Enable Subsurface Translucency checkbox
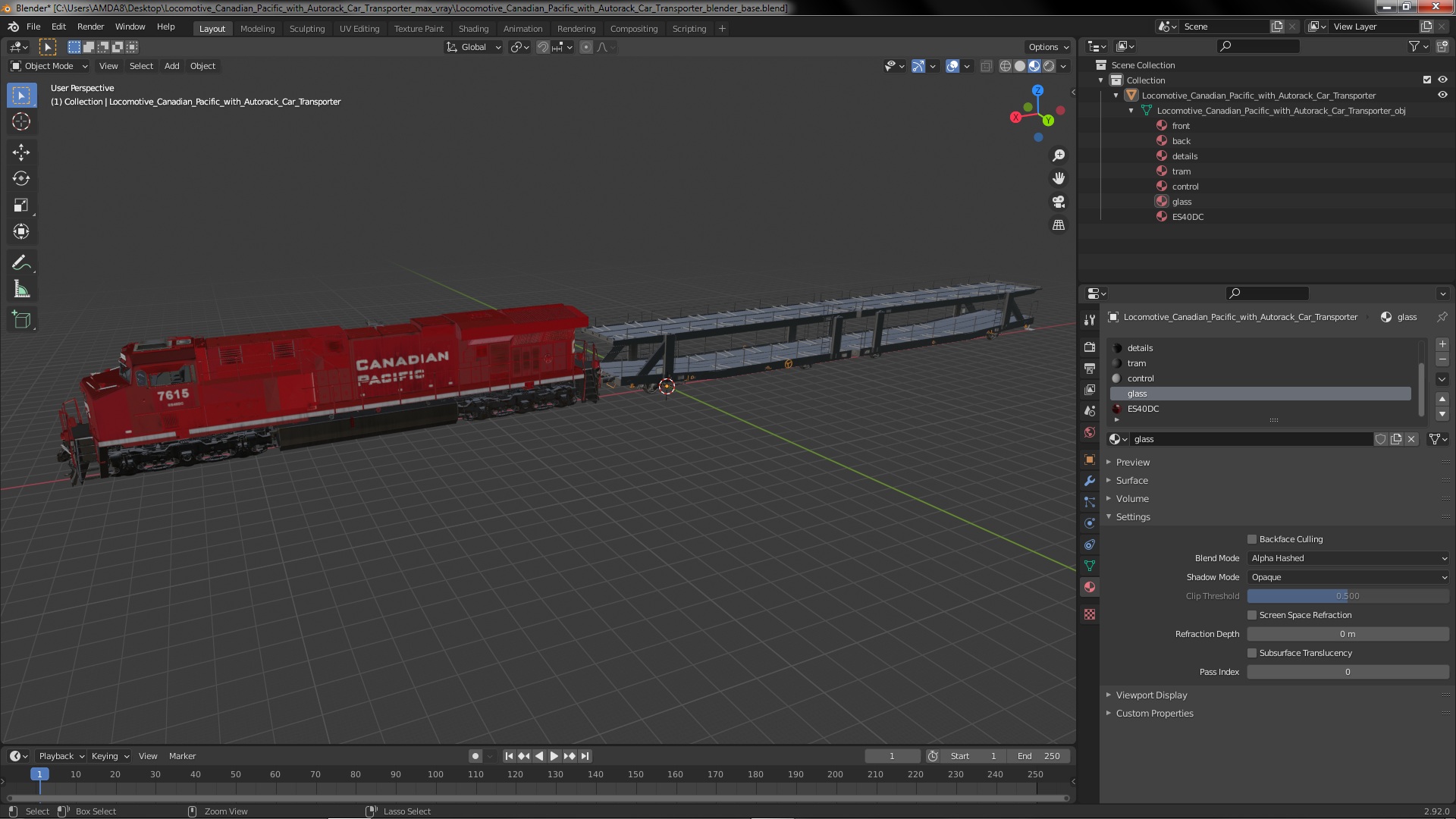1456x819 pixels. click(x=1252, y=653)
